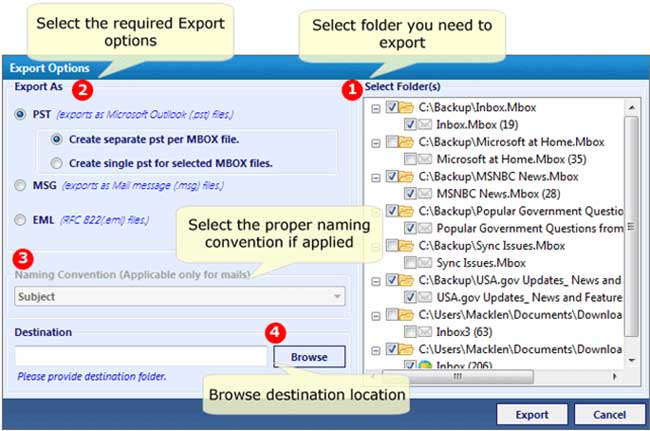Click the mail icon beside USA.gov Updates_ News and Feature
The image size is (650, 431).
[x=424, y=297]
